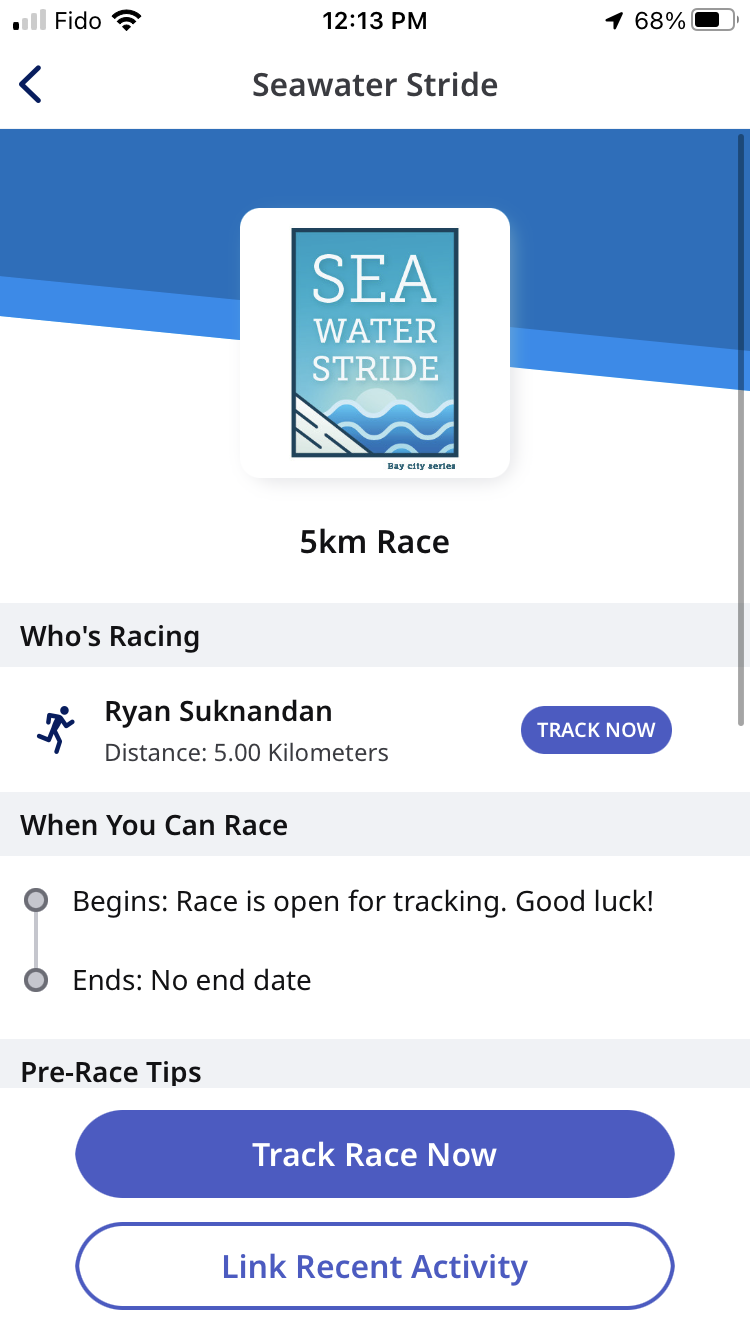Click the vertical scrollbar on right edge
Viewport: 750px width, 1334px height.
tap(741, 430)
